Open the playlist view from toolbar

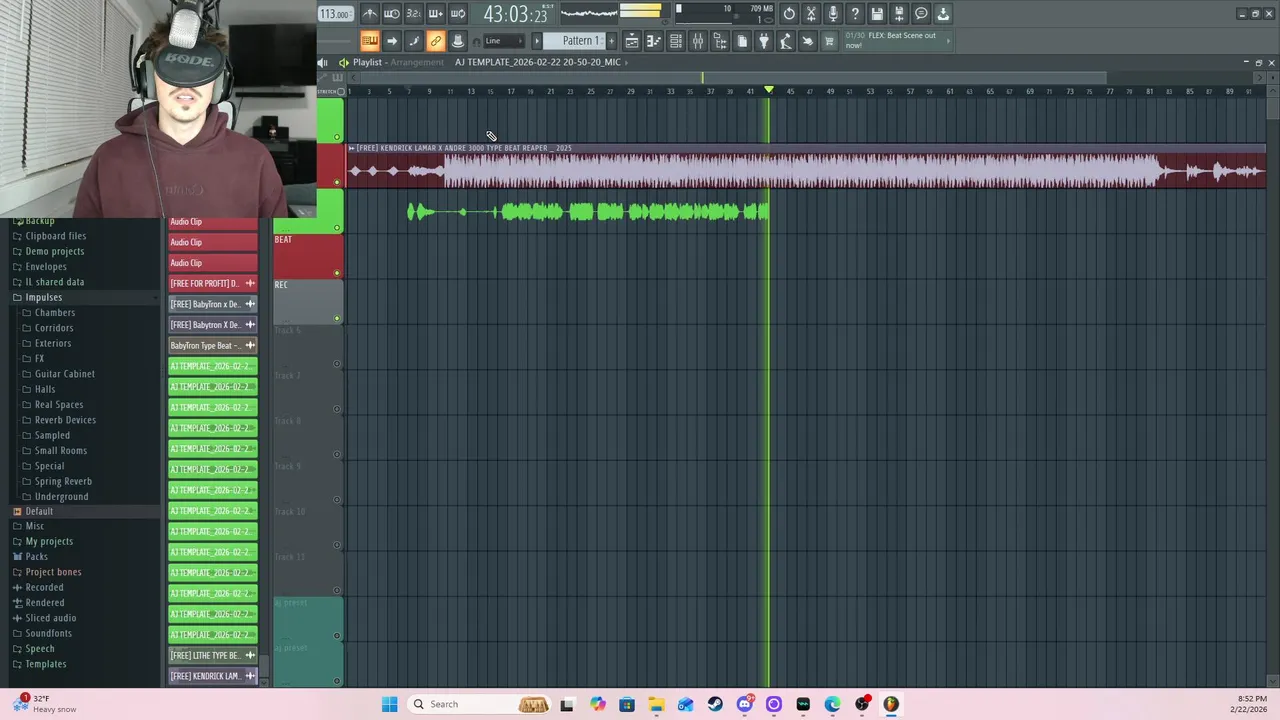coord(632,41)
